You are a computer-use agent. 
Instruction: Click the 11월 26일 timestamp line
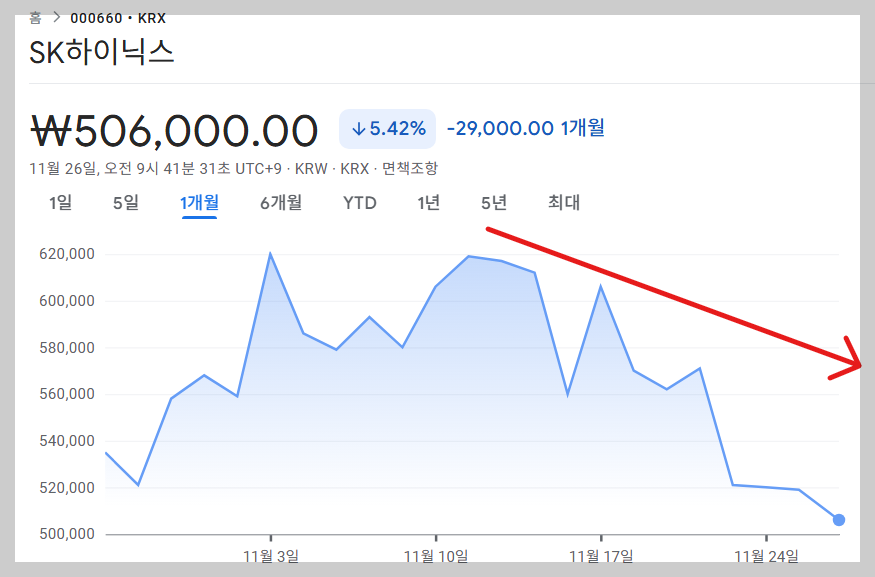pyautogui.click(x=233, y=169)
